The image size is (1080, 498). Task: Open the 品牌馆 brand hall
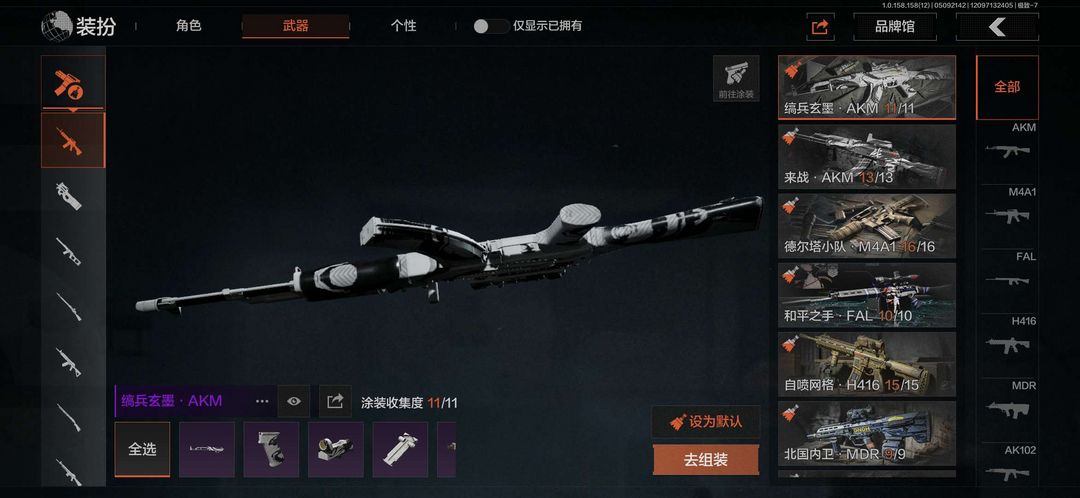pyautogui.click(x=895, y=27)
